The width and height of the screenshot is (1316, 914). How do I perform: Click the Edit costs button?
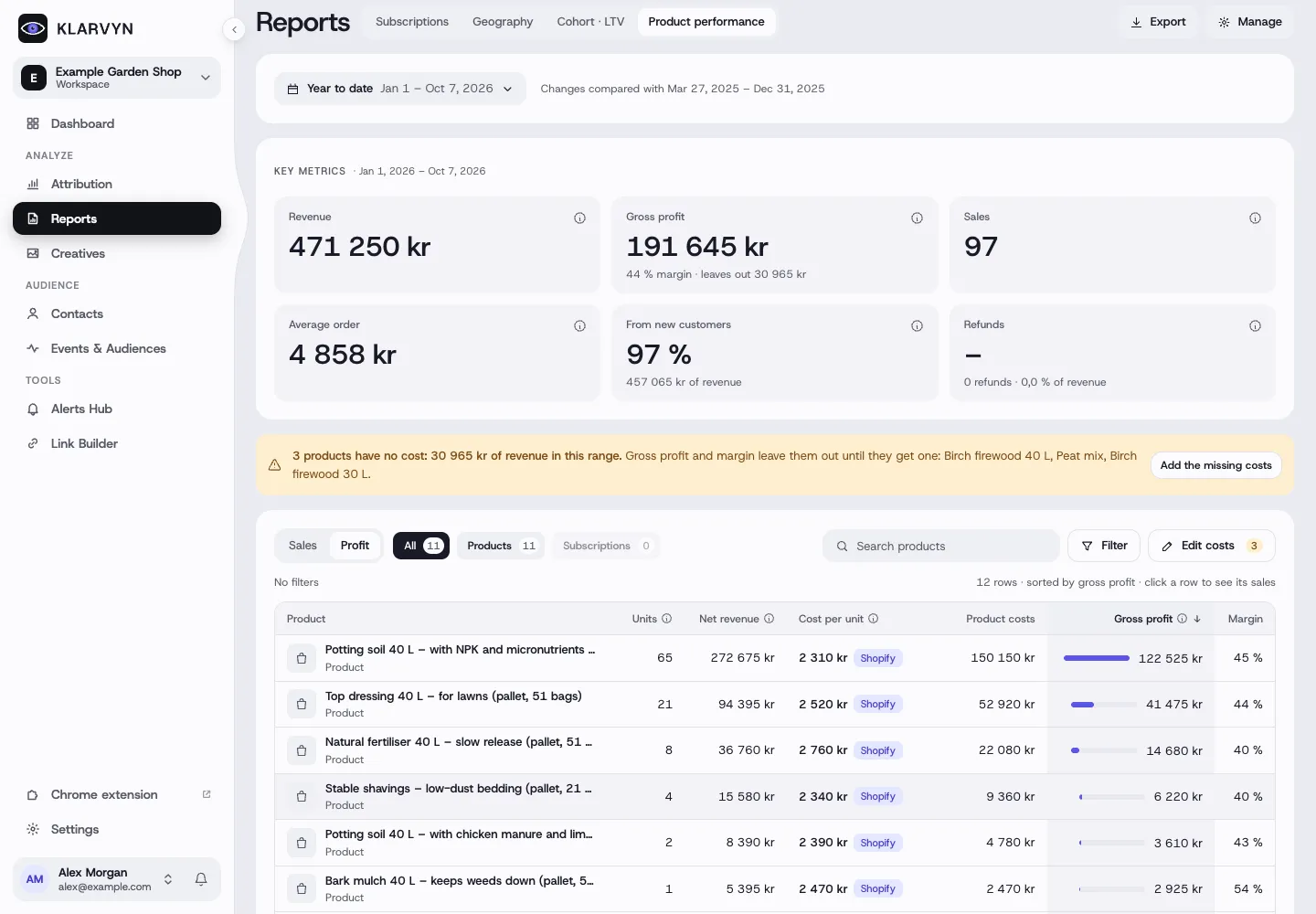click(1211, 546)
